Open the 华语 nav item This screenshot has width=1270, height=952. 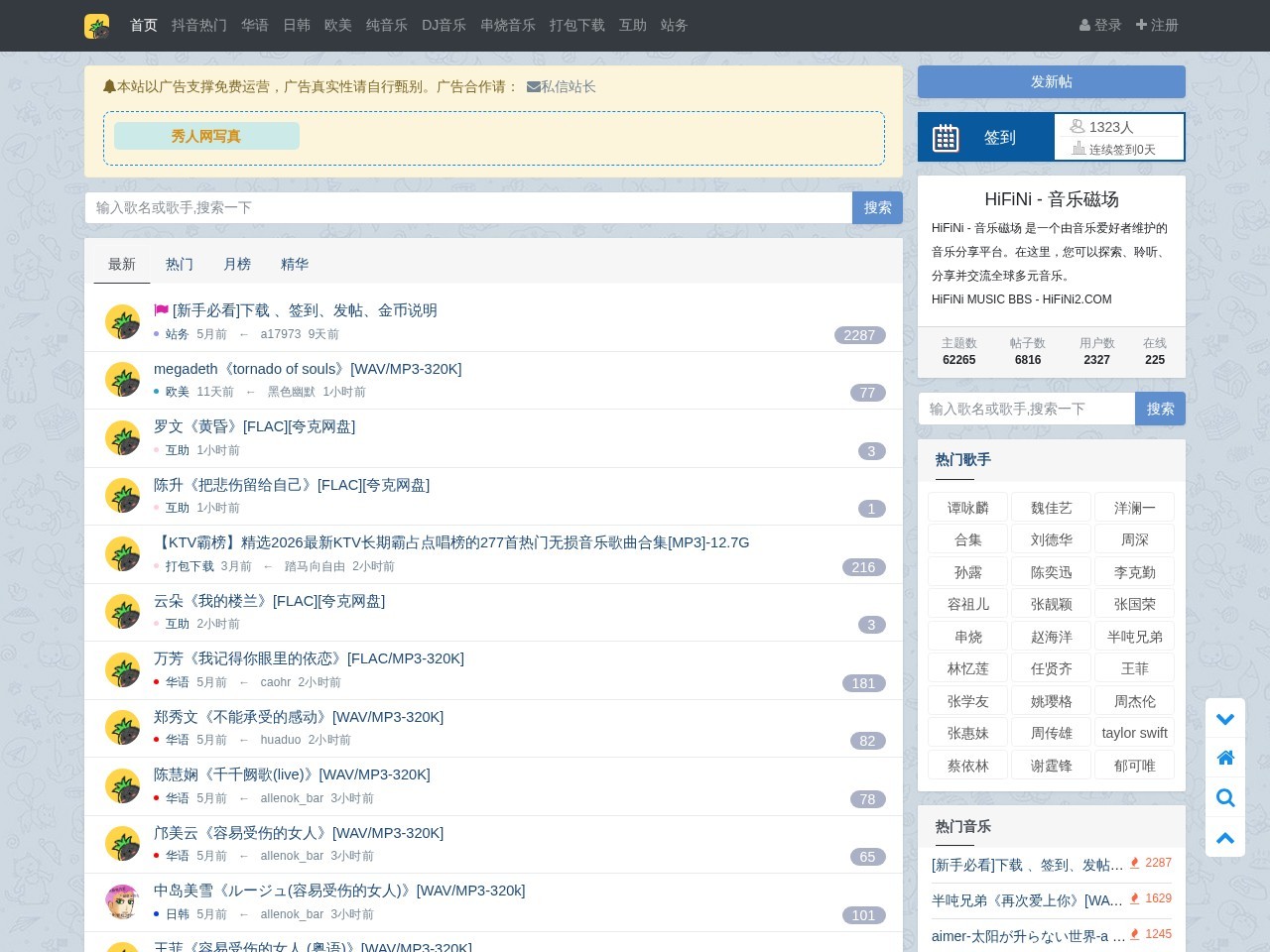click(x=255, y=26)
